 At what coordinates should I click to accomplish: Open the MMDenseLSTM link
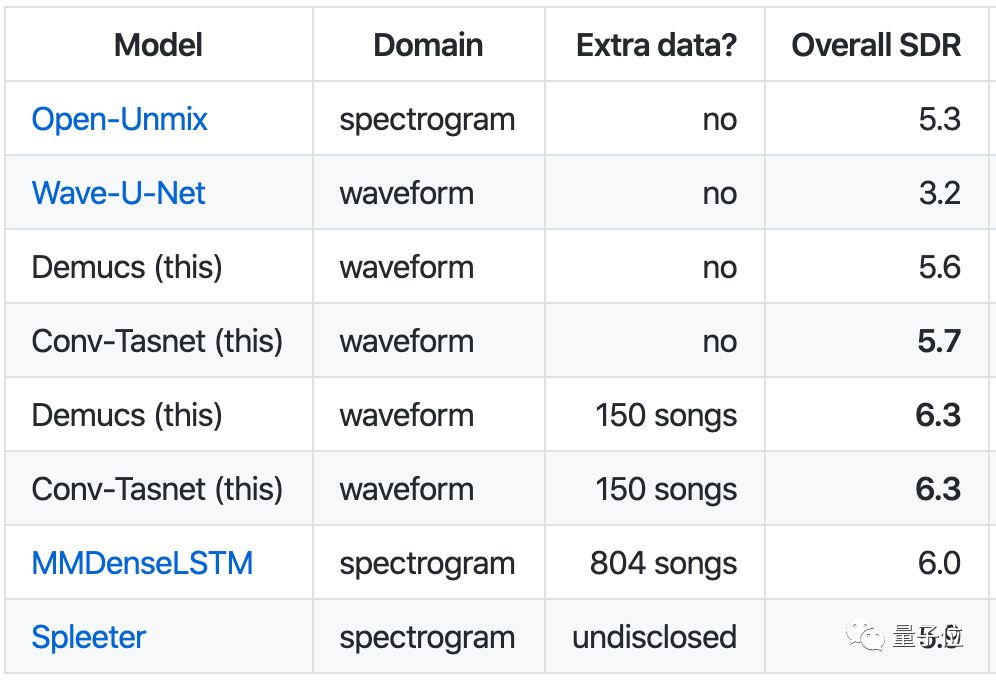coord(142,563)
